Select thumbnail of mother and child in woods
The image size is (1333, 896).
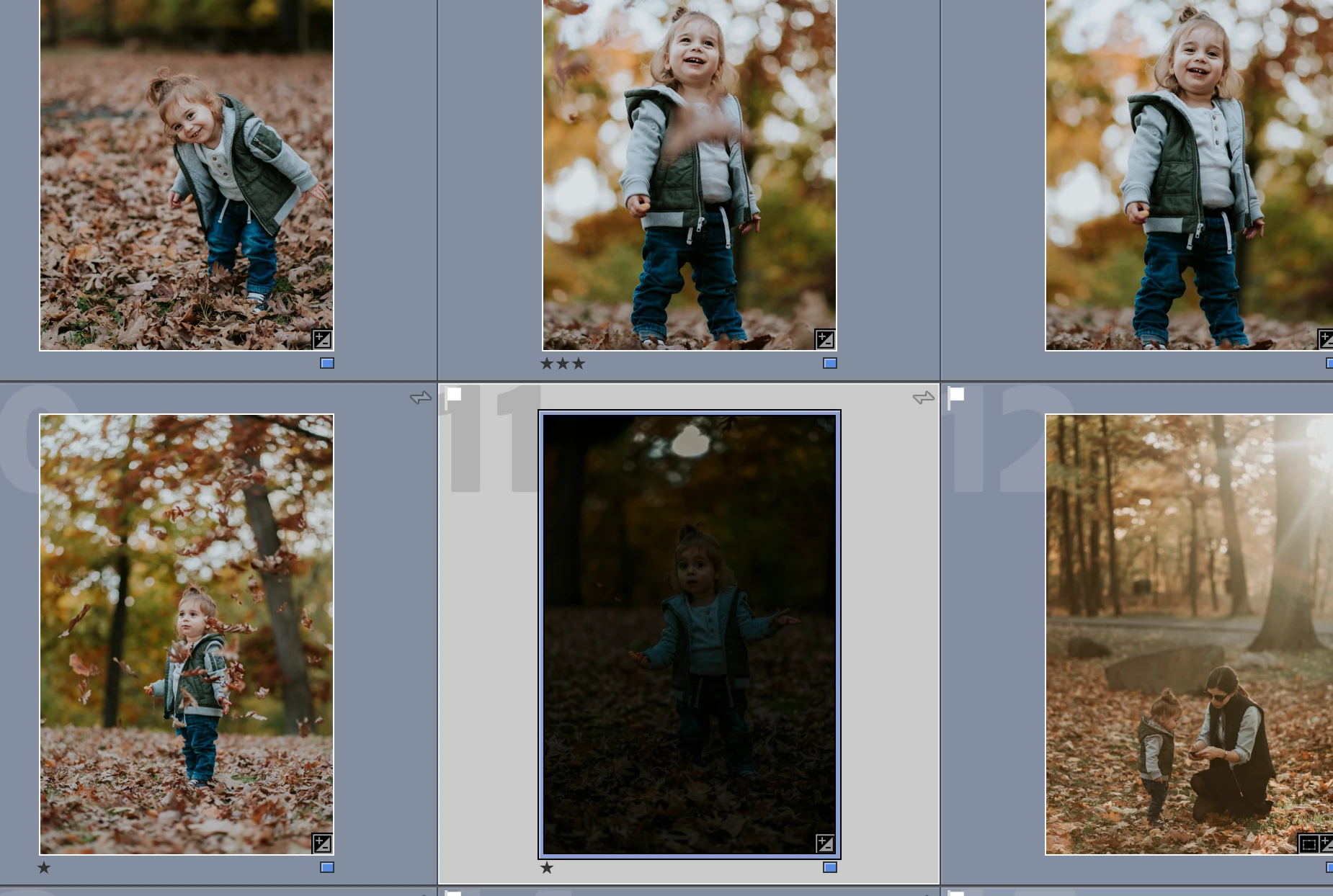point(1189,635)
